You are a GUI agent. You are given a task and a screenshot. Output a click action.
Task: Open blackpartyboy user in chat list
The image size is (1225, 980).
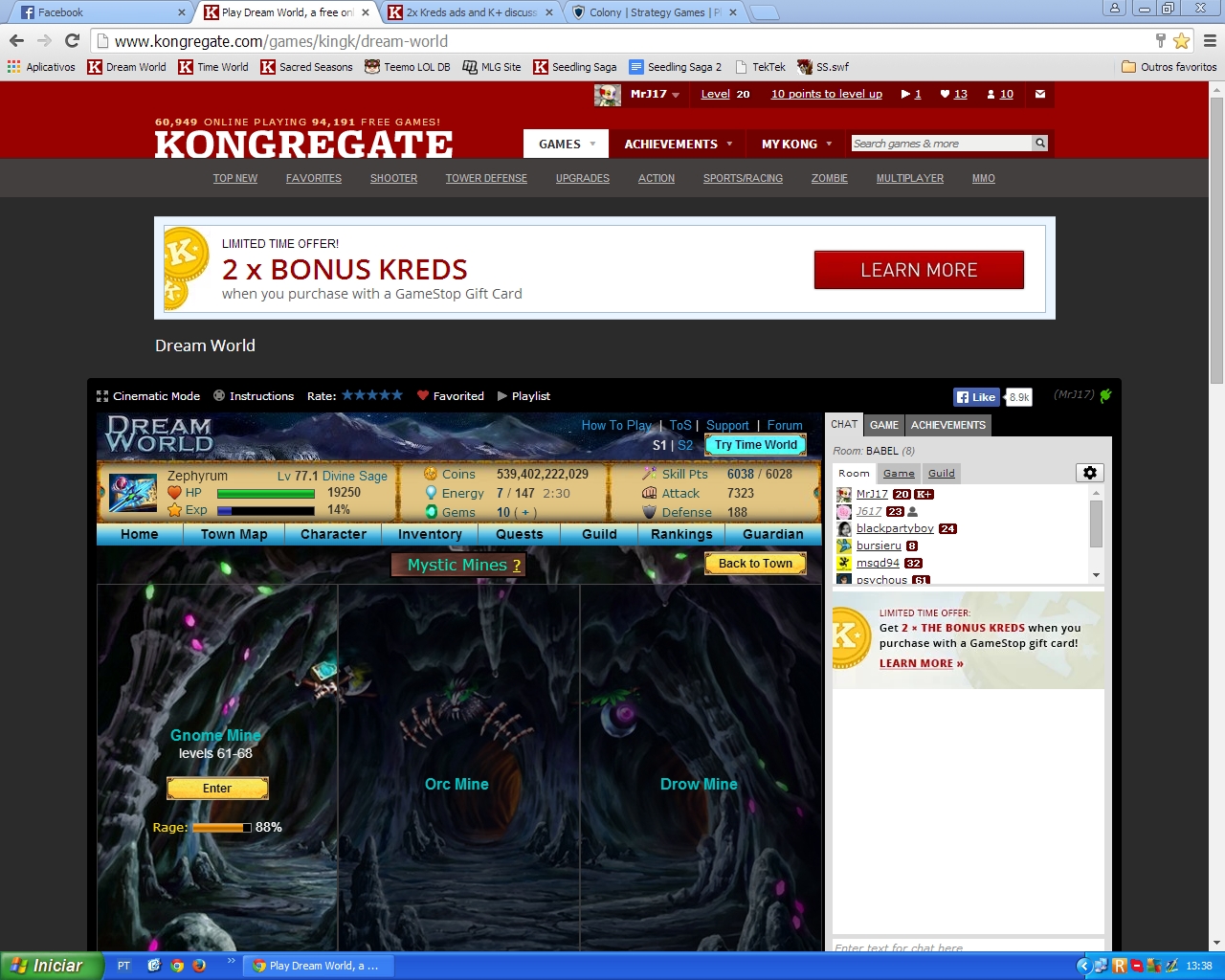895,528
